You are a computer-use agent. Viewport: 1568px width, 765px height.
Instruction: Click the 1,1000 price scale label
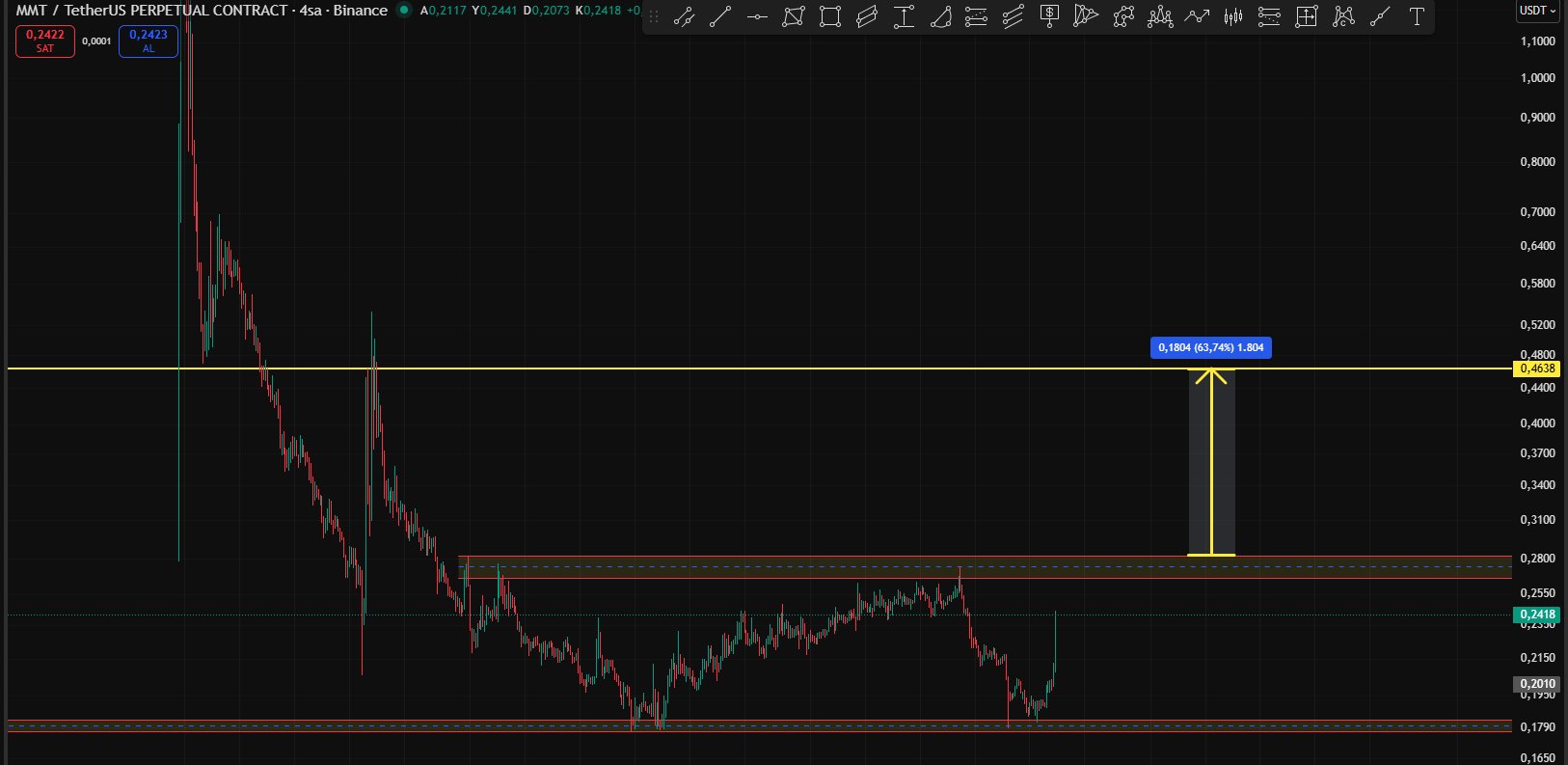(1538, 41)
